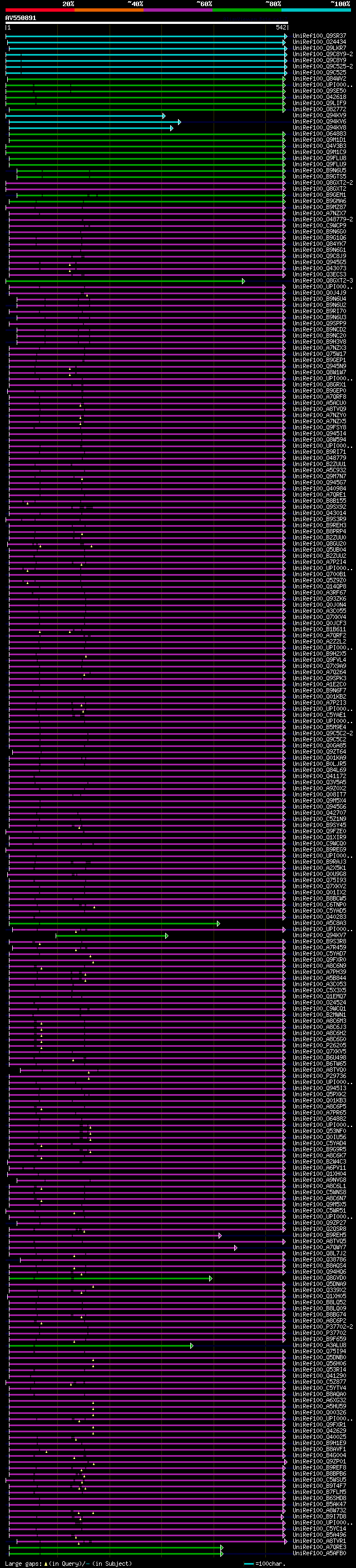Open hit UniRef100_Q9SR37
The height and width of the screenshot is (1568, 356).
tap(319, 36)
